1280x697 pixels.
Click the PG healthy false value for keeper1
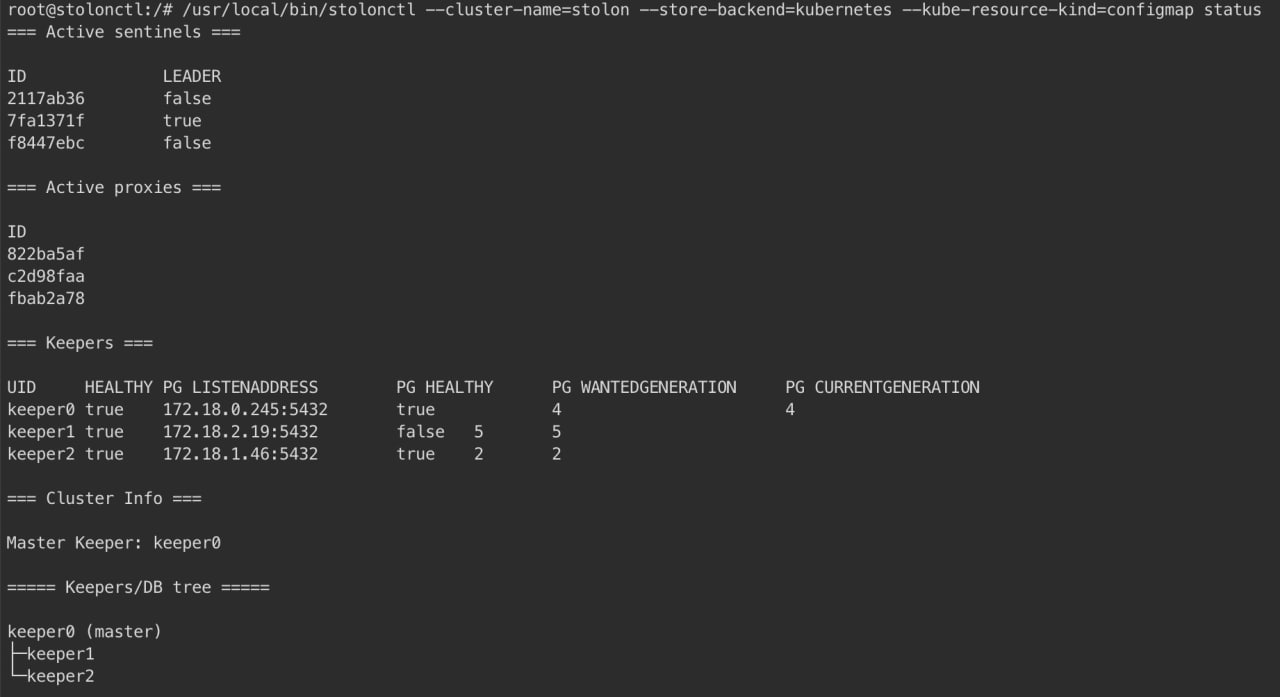(421, 432)
